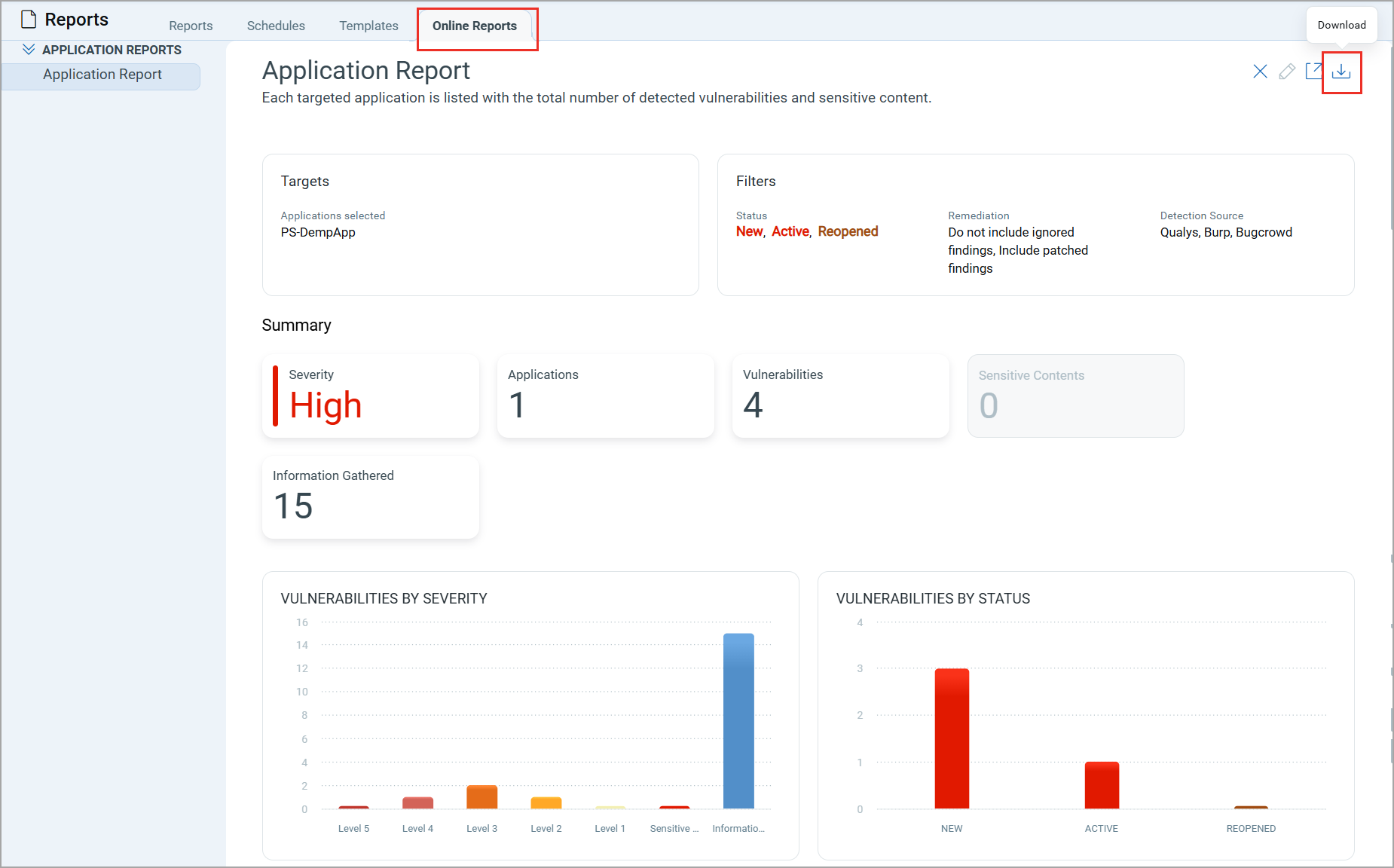Viewport: 1394px width, 868px height.
Task: Click the Qualys, Burp, Bugcrowd detection source
Action: pyautogui.click(x=1226, y=232)
